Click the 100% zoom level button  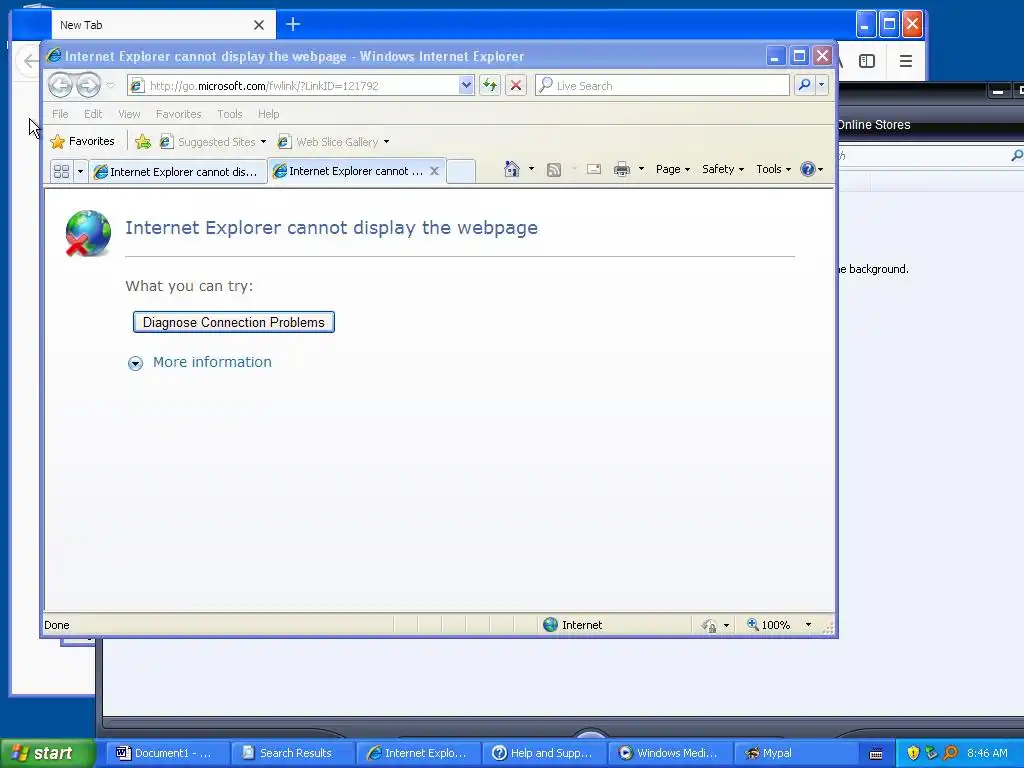[769, 625]
